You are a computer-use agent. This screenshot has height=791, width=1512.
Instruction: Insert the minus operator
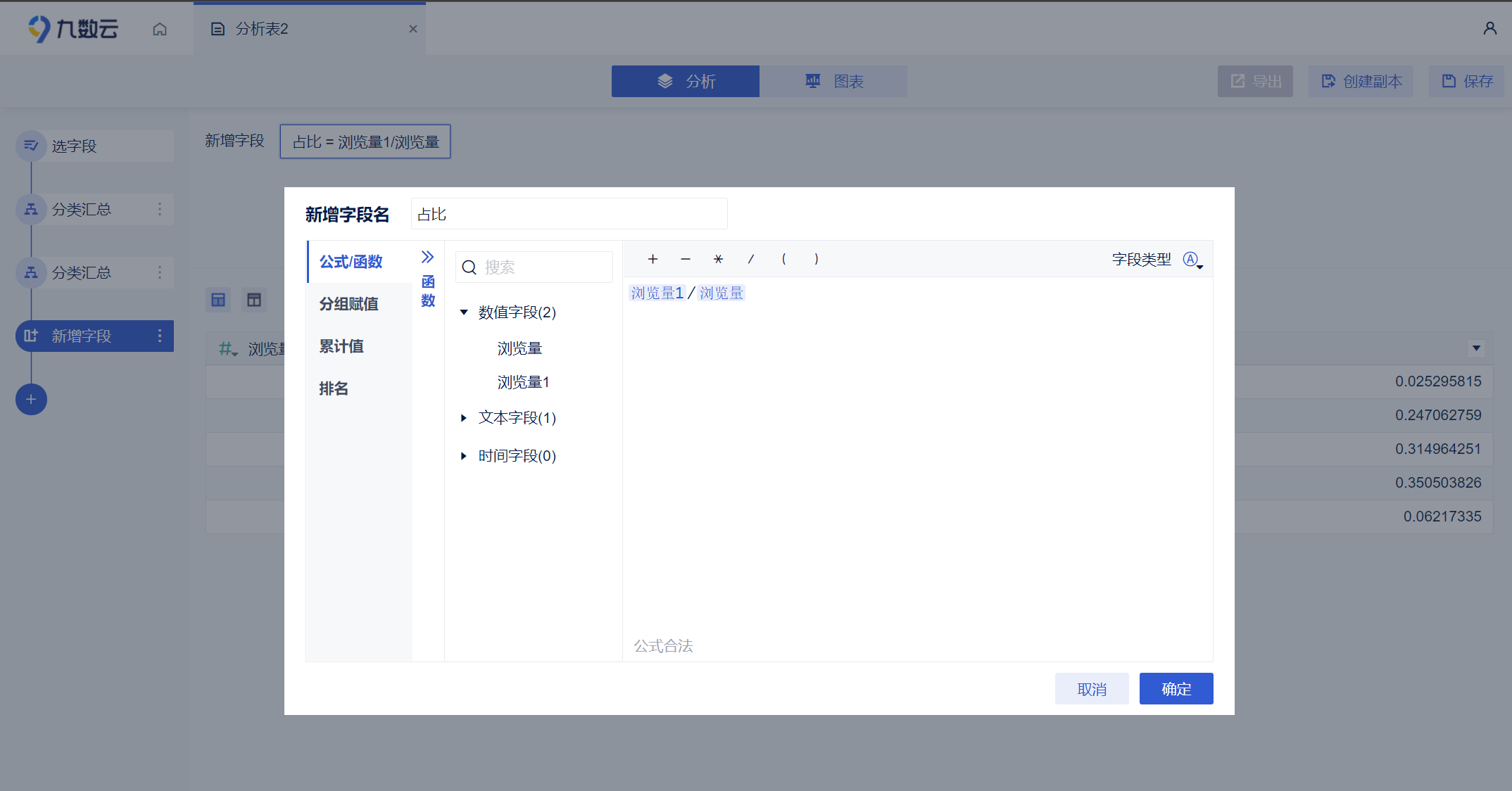[x=686, y=259]
